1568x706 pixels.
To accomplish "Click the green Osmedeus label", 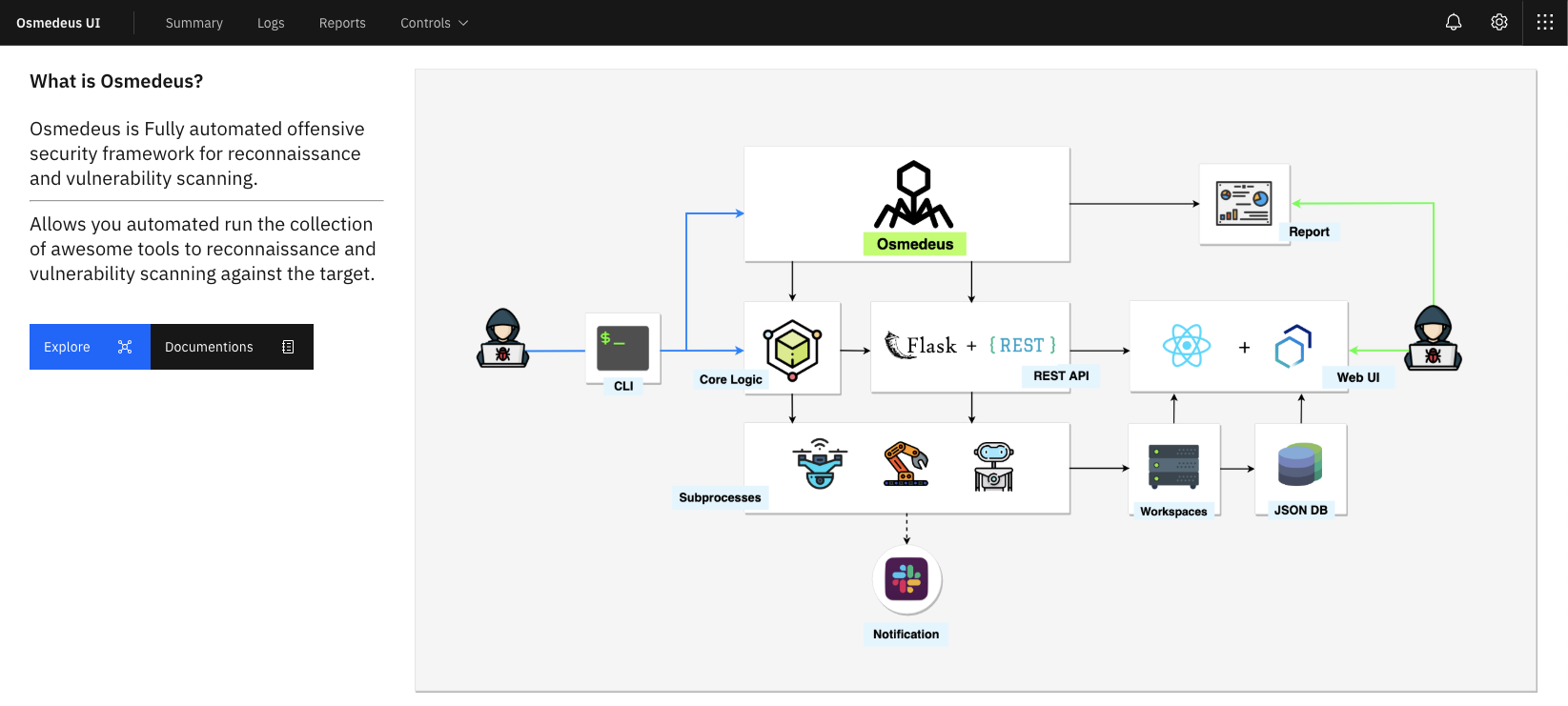I will pos(915,244).
